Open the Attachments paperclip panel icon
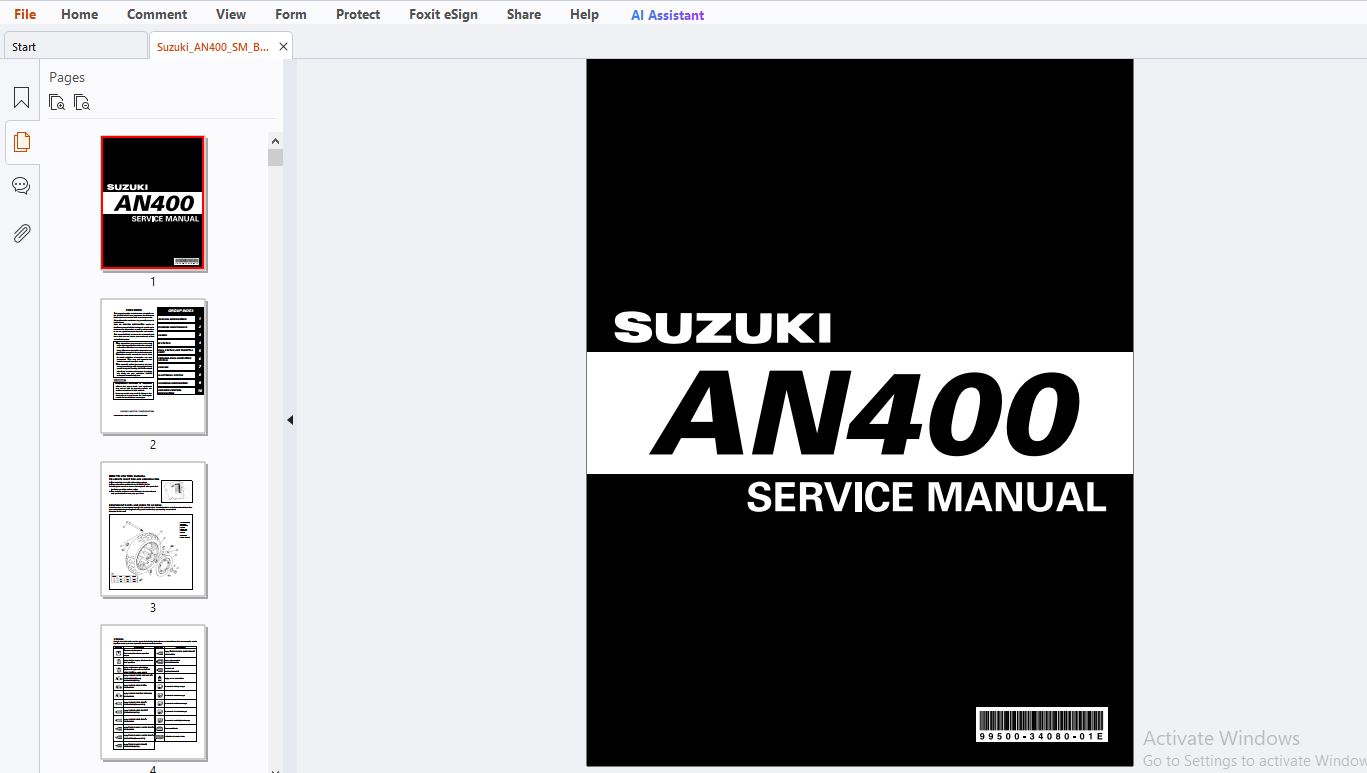 pos(21,233)
